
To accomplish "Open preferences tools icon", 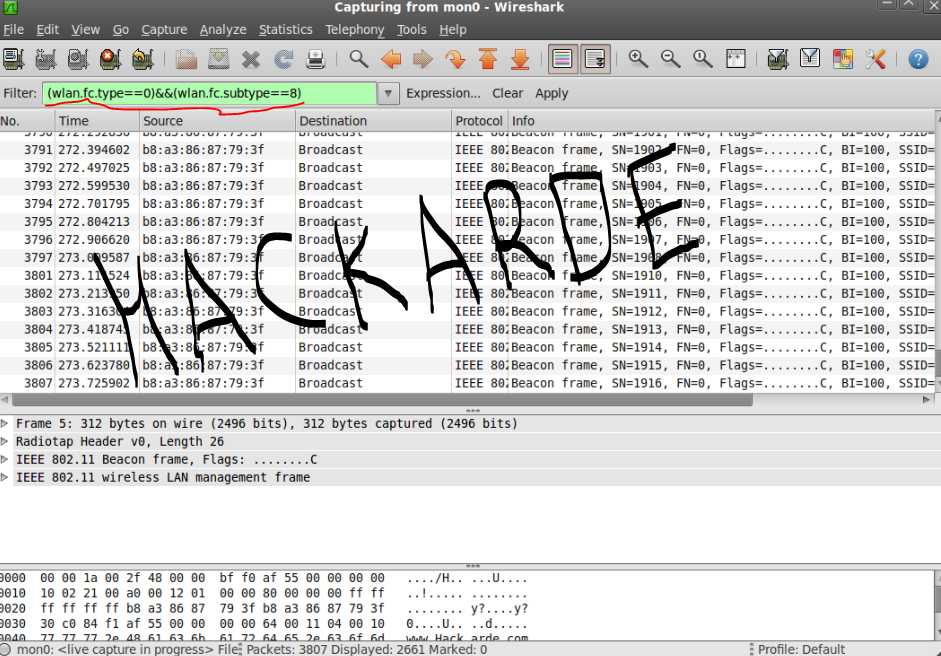I will 875,59.
